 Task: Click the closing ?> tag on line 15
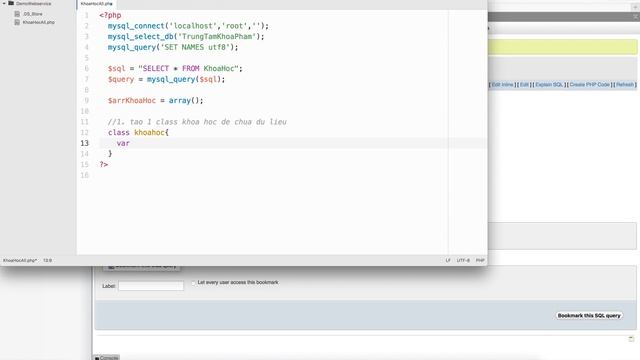tap(104, 164)
